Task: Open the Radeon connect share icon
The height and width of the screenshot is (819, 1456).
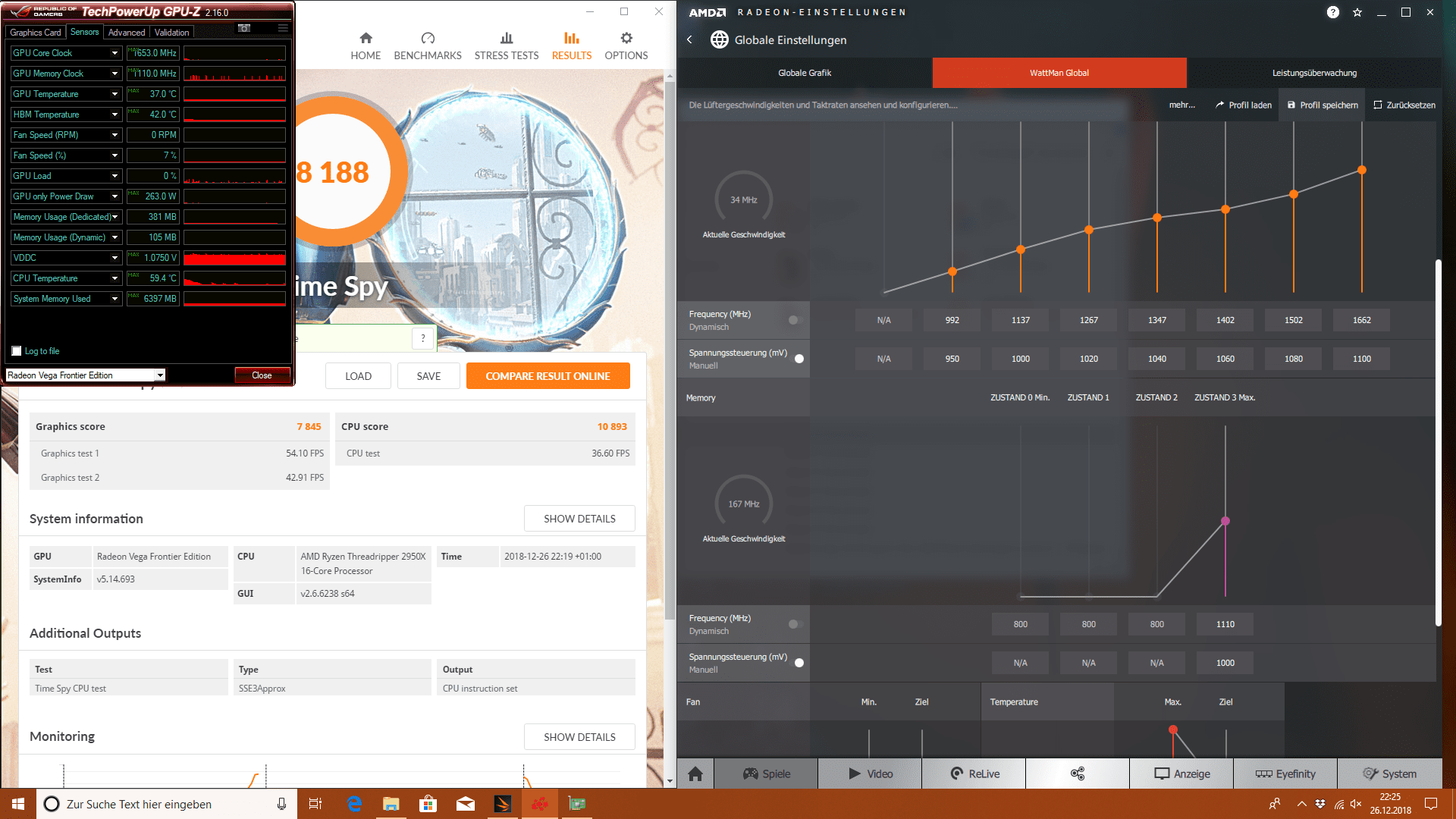Action: click(1077, 773)
